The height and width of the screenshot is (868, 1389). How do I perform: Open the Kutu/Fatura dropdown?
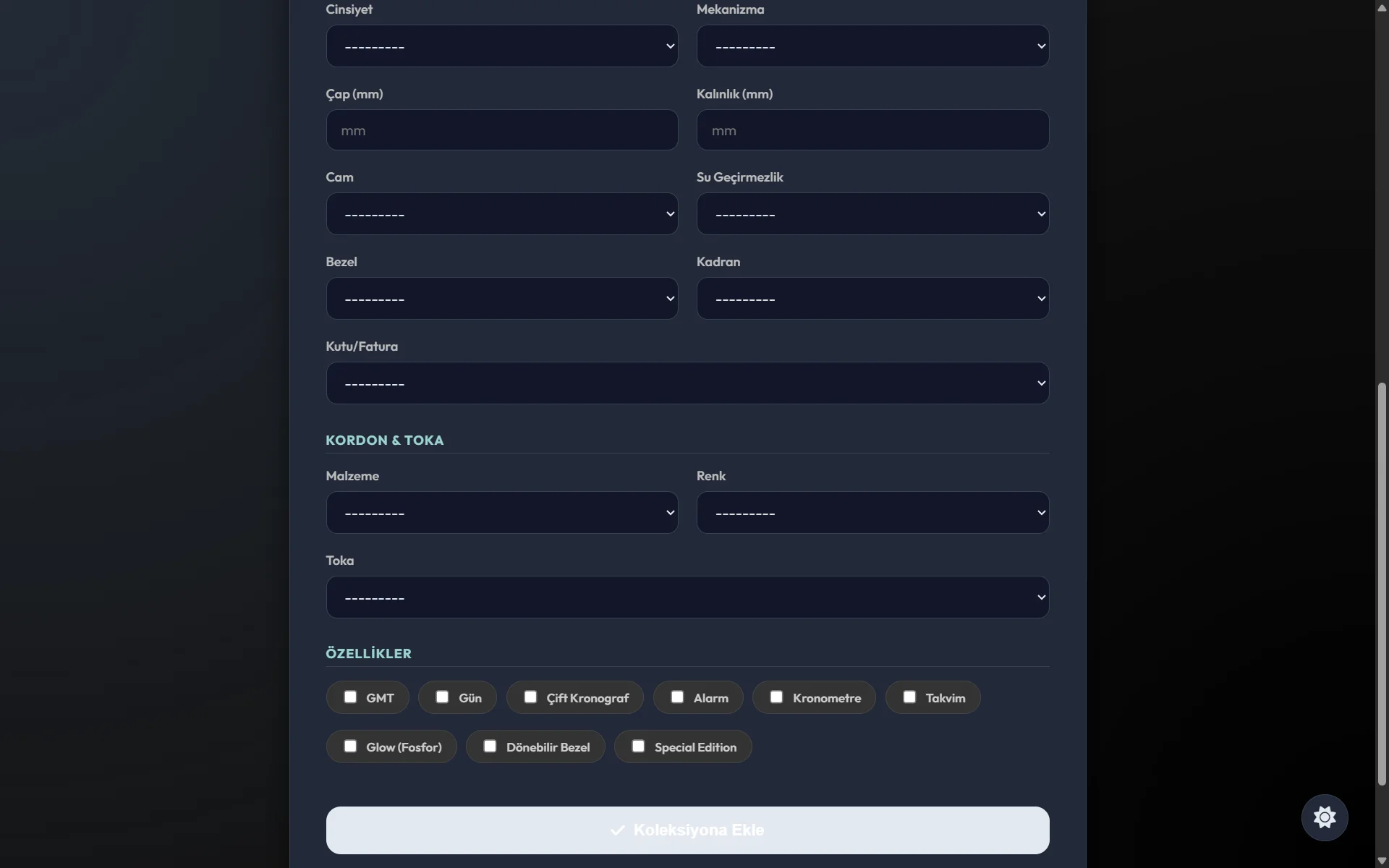point(687,383)
